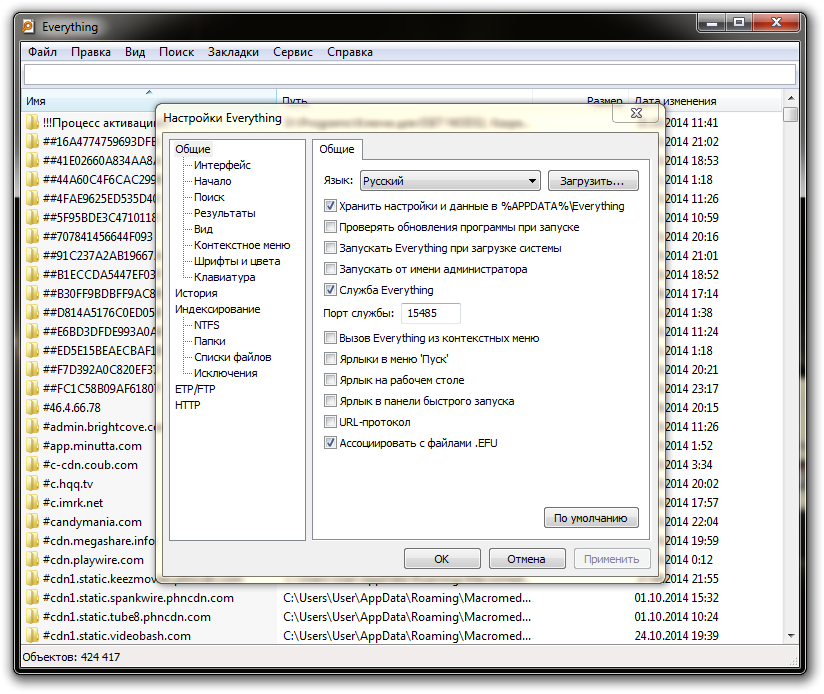Click folder icon next to #app.minutta.com
Screen dimensions: 824x694
(33, 446)
